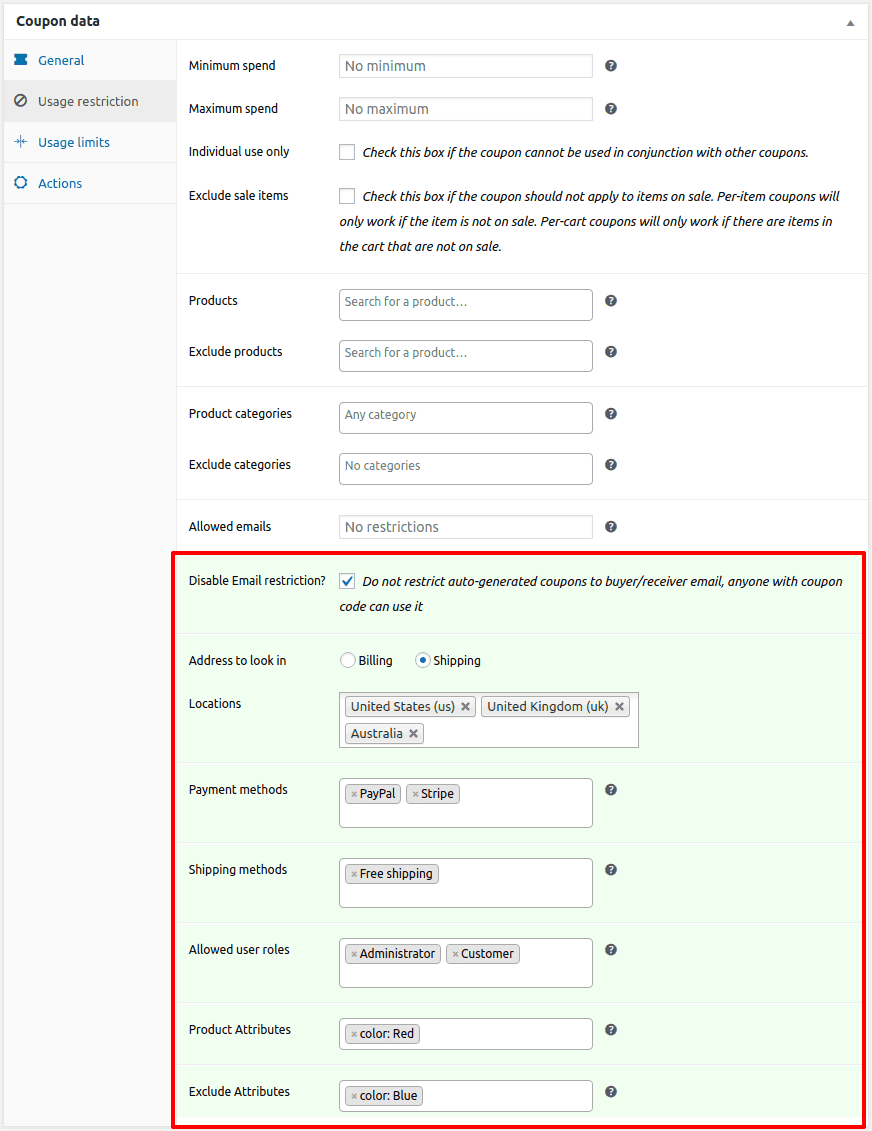Click the 'Coupon data' heading
This screenshot has height=1131, width=872.
pos(58,22)
